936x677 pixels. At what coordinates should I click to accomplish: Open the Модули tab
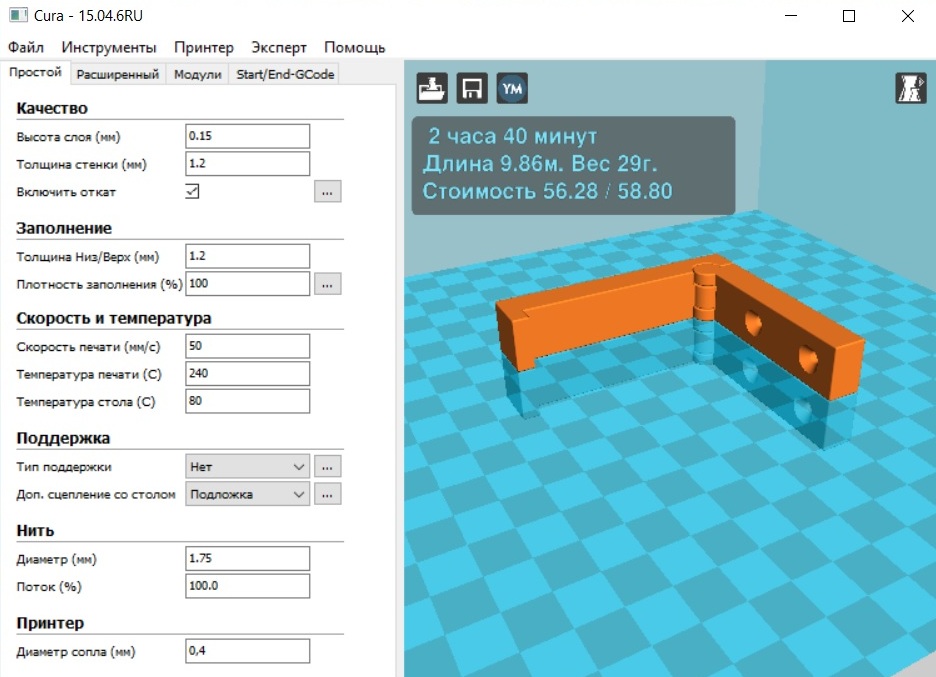[x=197, y=74]
